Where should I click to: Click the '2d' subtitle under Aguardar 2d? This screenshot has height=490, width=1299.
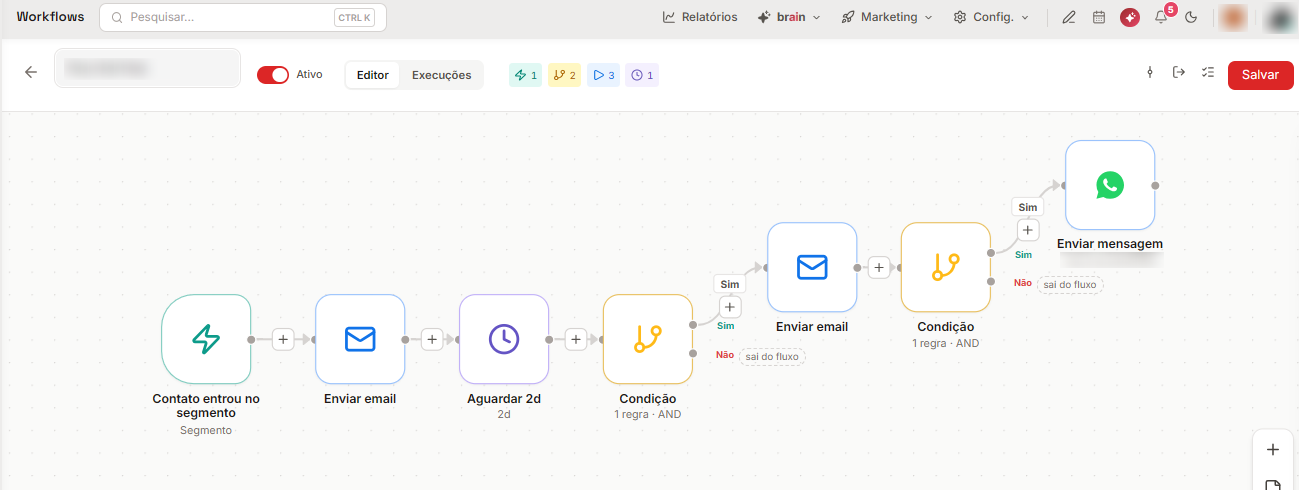point(504,414)
